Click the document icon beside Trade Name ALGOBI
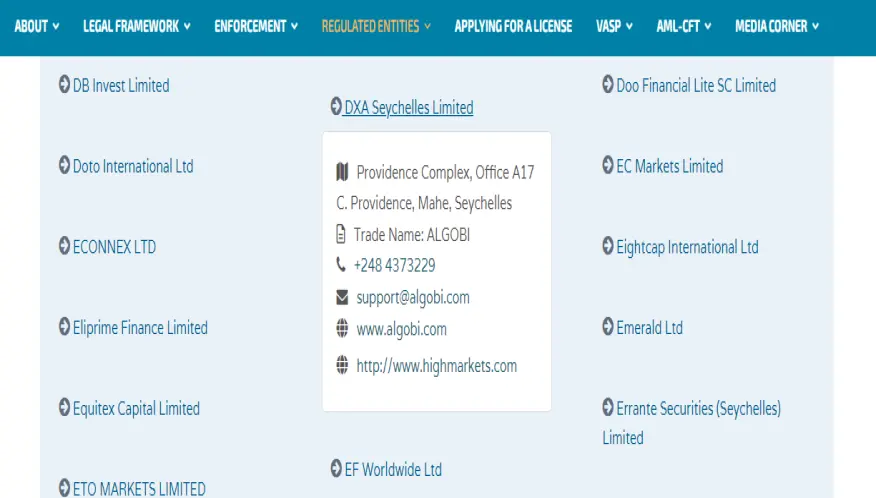This screenshot has height=498, width=876. point(341,234)
